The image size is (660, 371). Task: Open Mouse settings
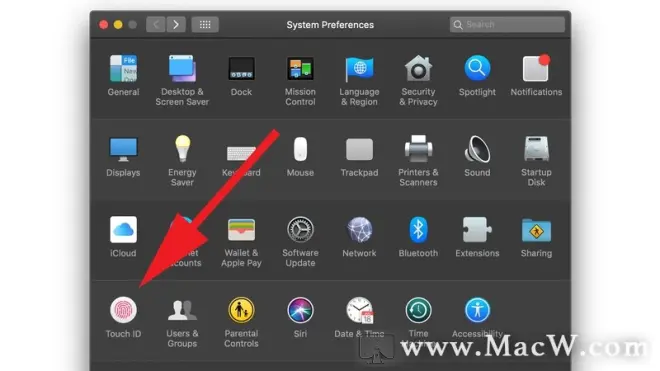coord(300,149)
